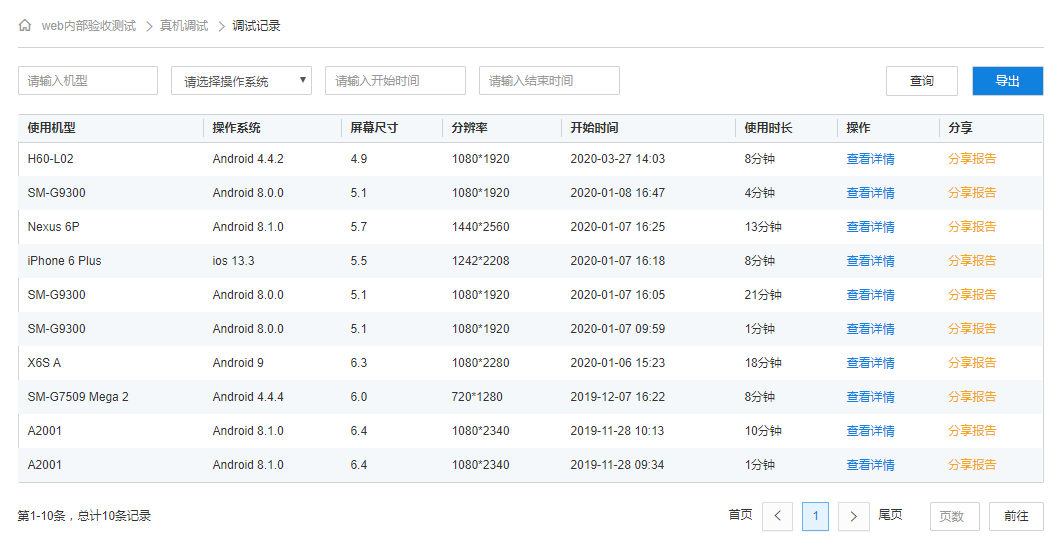Click the 首页 pagination link
This screenshot has height=540, width=1060.
tap(740, 515)
